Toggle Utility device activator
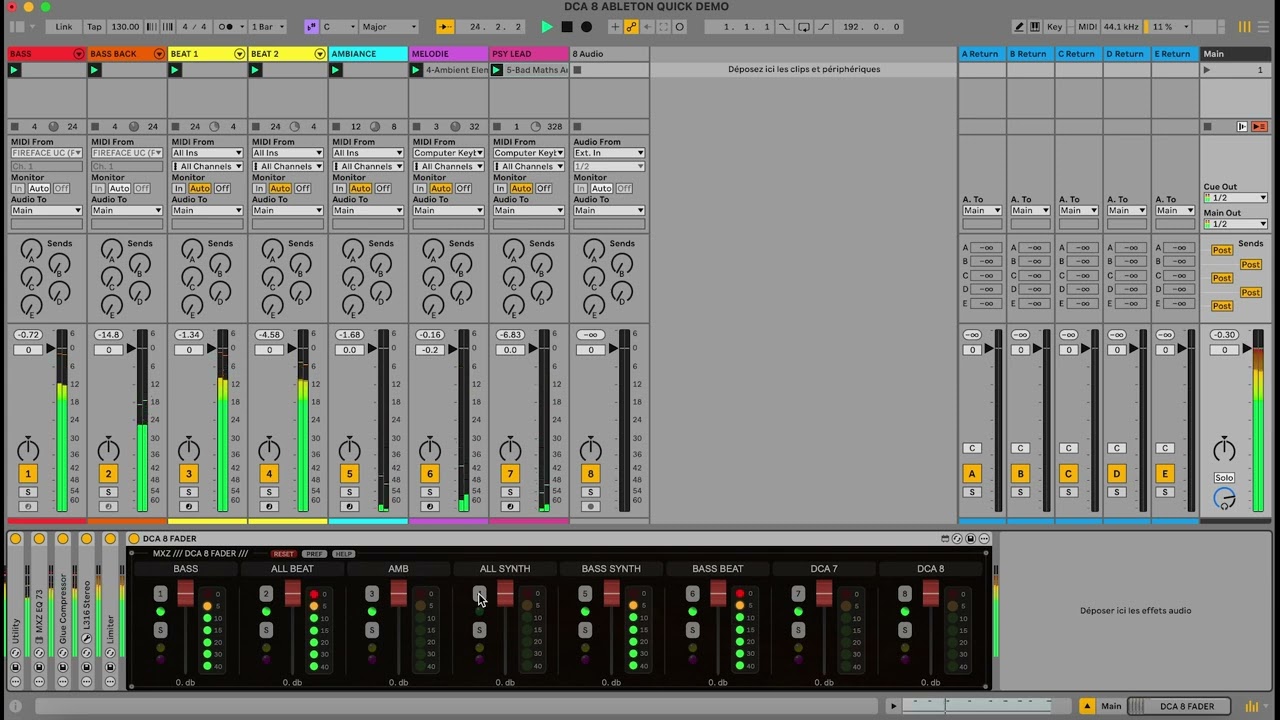 16,539
